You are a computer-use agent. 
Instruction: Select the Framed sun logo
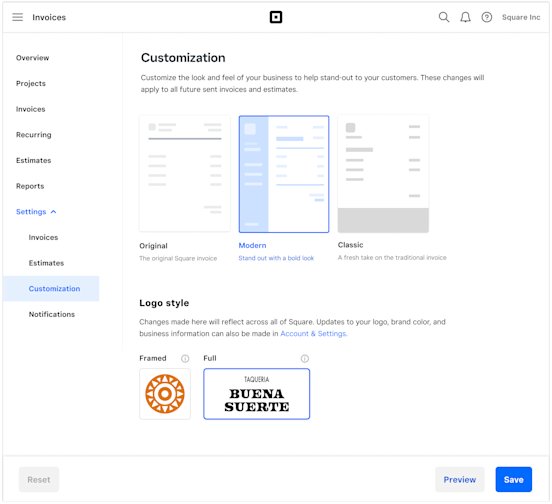[165, 394]
